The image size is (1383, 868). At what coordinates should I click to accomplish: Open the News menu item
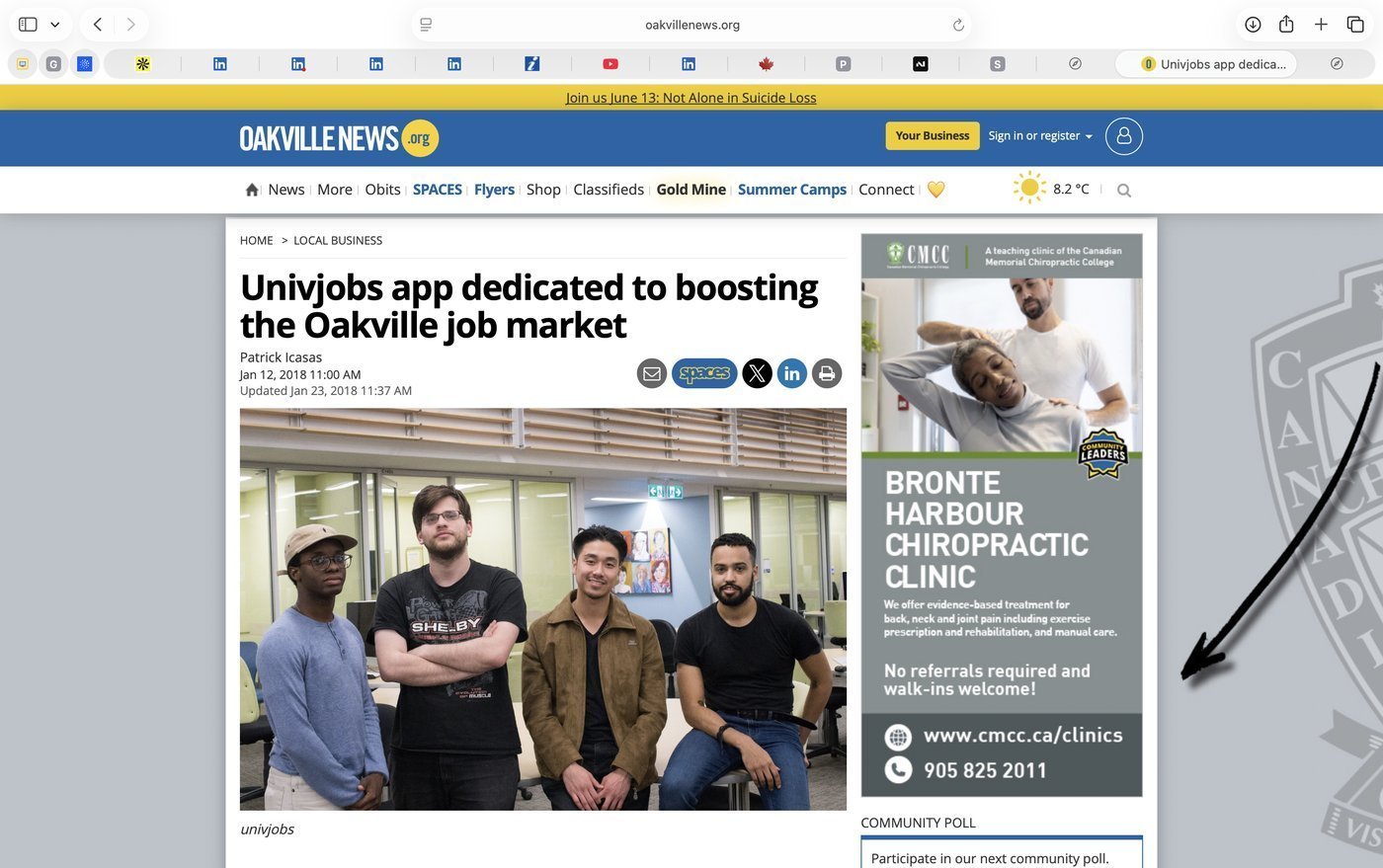click(286, 190)
